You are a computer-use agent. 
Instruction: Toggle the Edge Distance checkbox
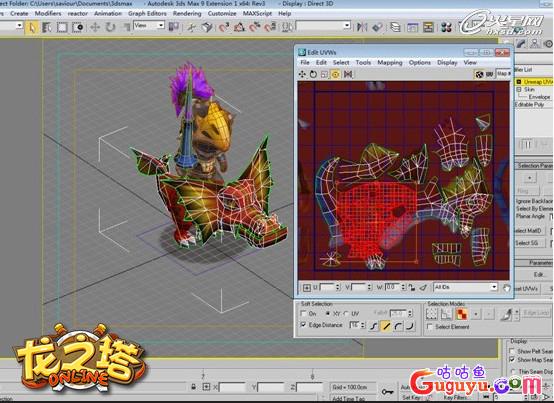coord(303,325)
